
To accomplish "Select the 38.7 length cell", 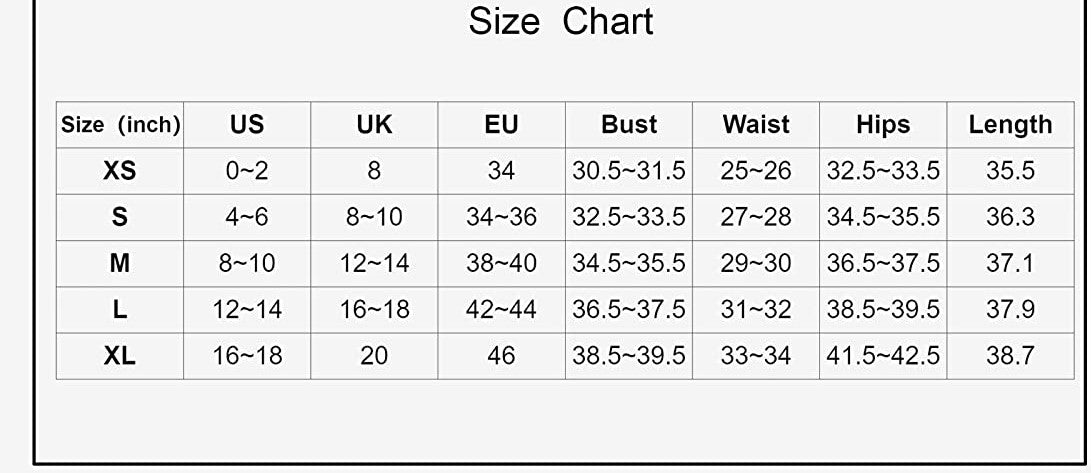I will (1010, 356).
